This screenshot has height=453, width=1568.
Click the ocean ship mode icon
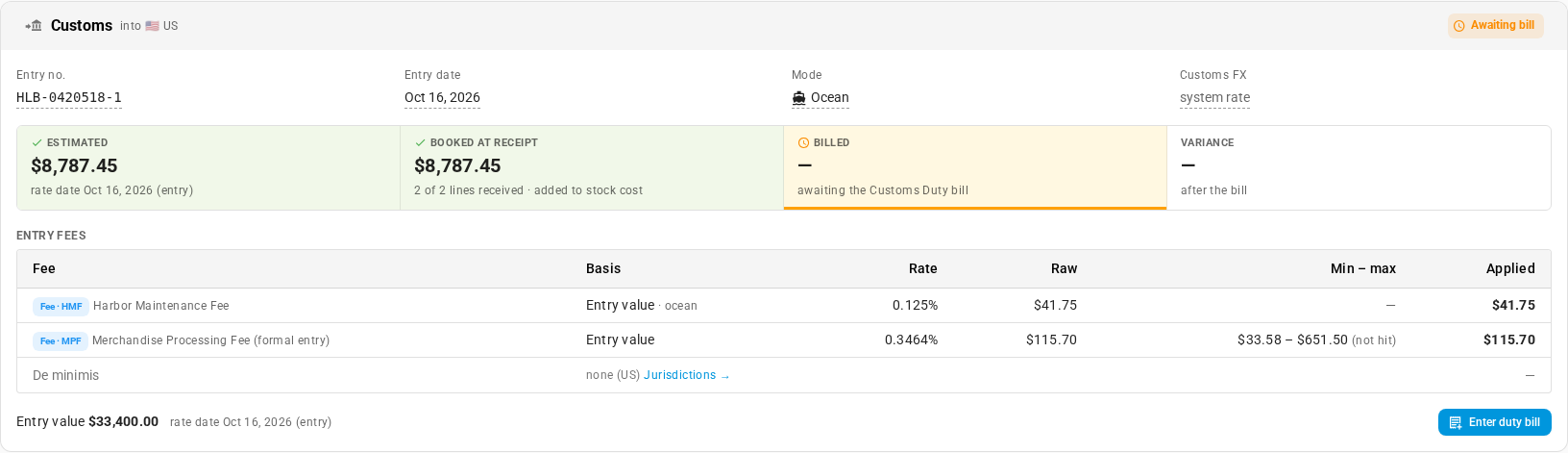tap(798, 98)
